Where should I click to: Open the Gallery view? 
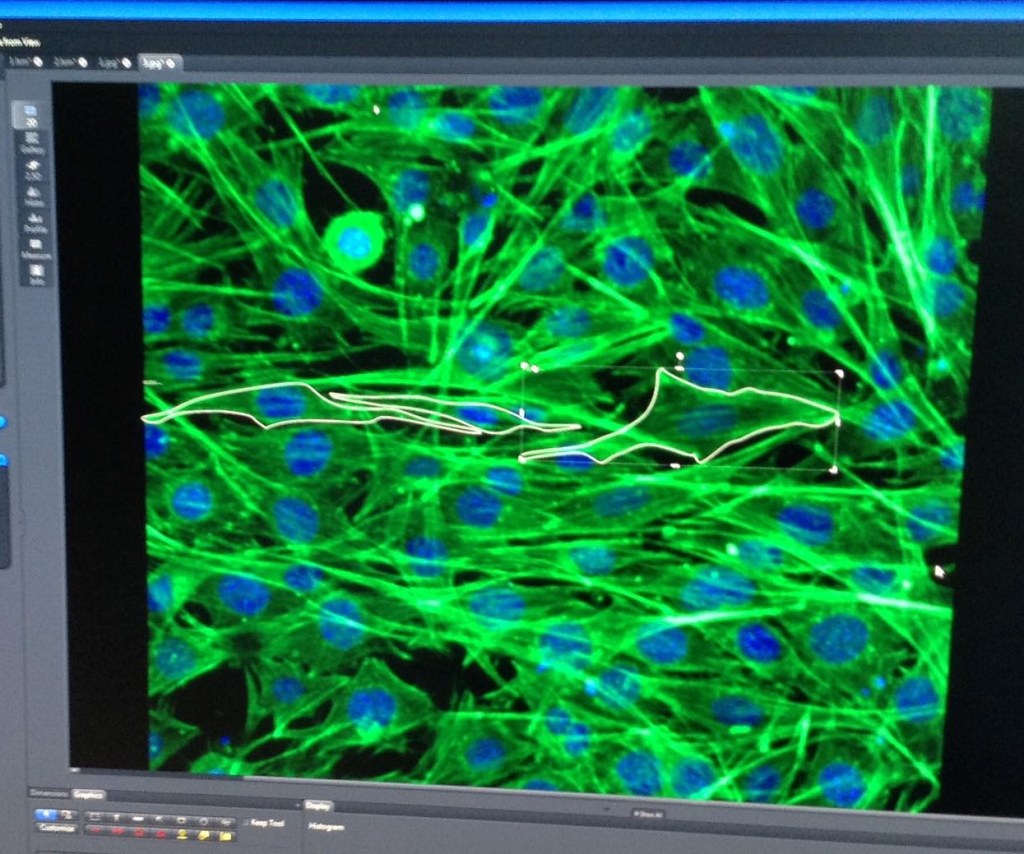[x=32, y=144]
